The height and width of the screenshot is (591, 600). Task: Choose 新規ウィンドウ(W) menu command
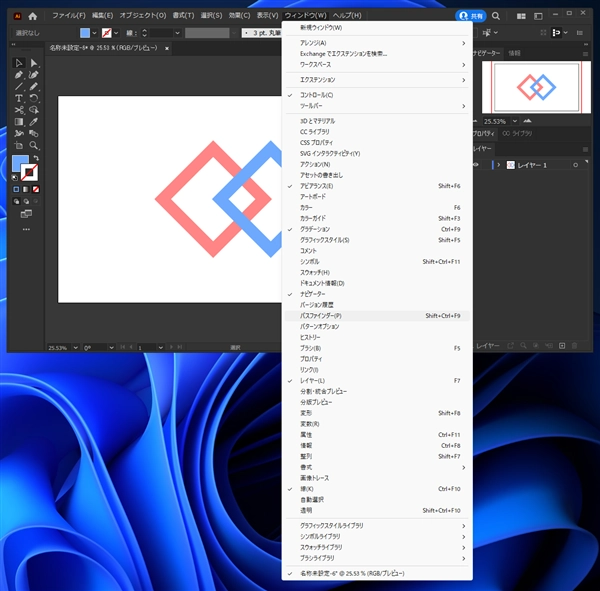pyautogui.click(x=377, y=28)
